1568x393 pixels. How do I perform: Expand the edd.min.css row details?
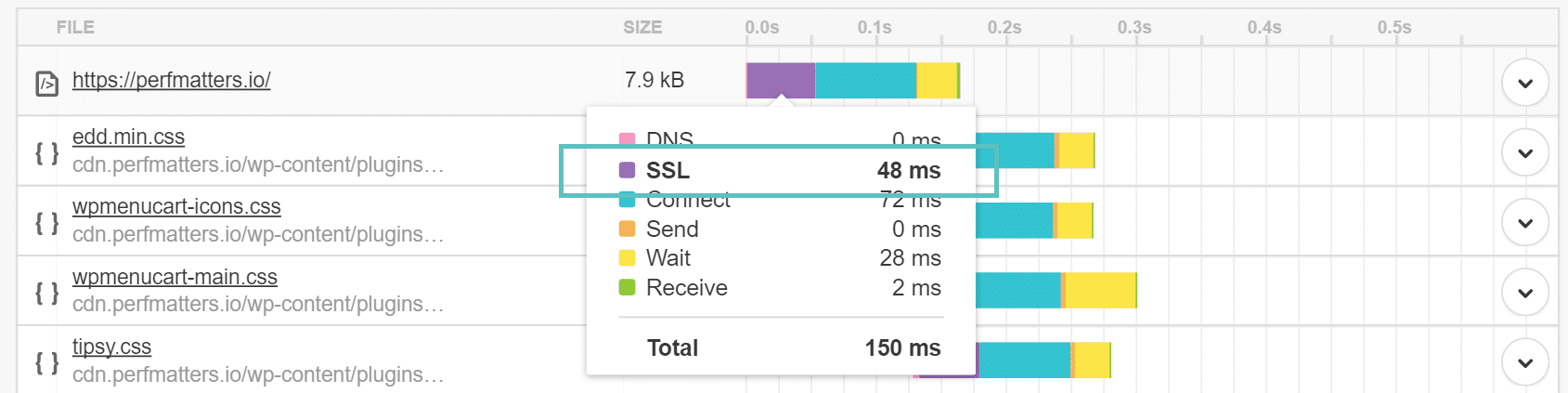point(1524,153)
